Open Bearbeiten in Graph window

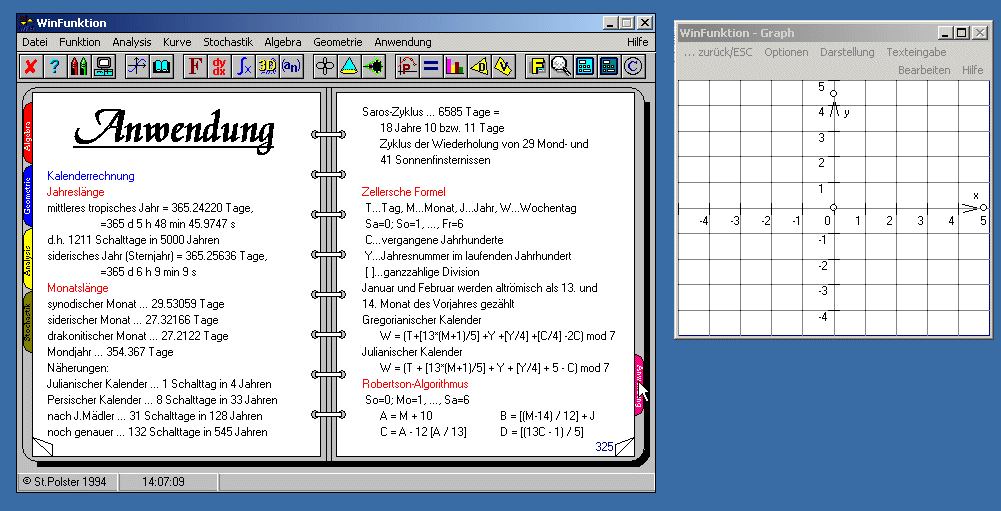tap(924, 70)
